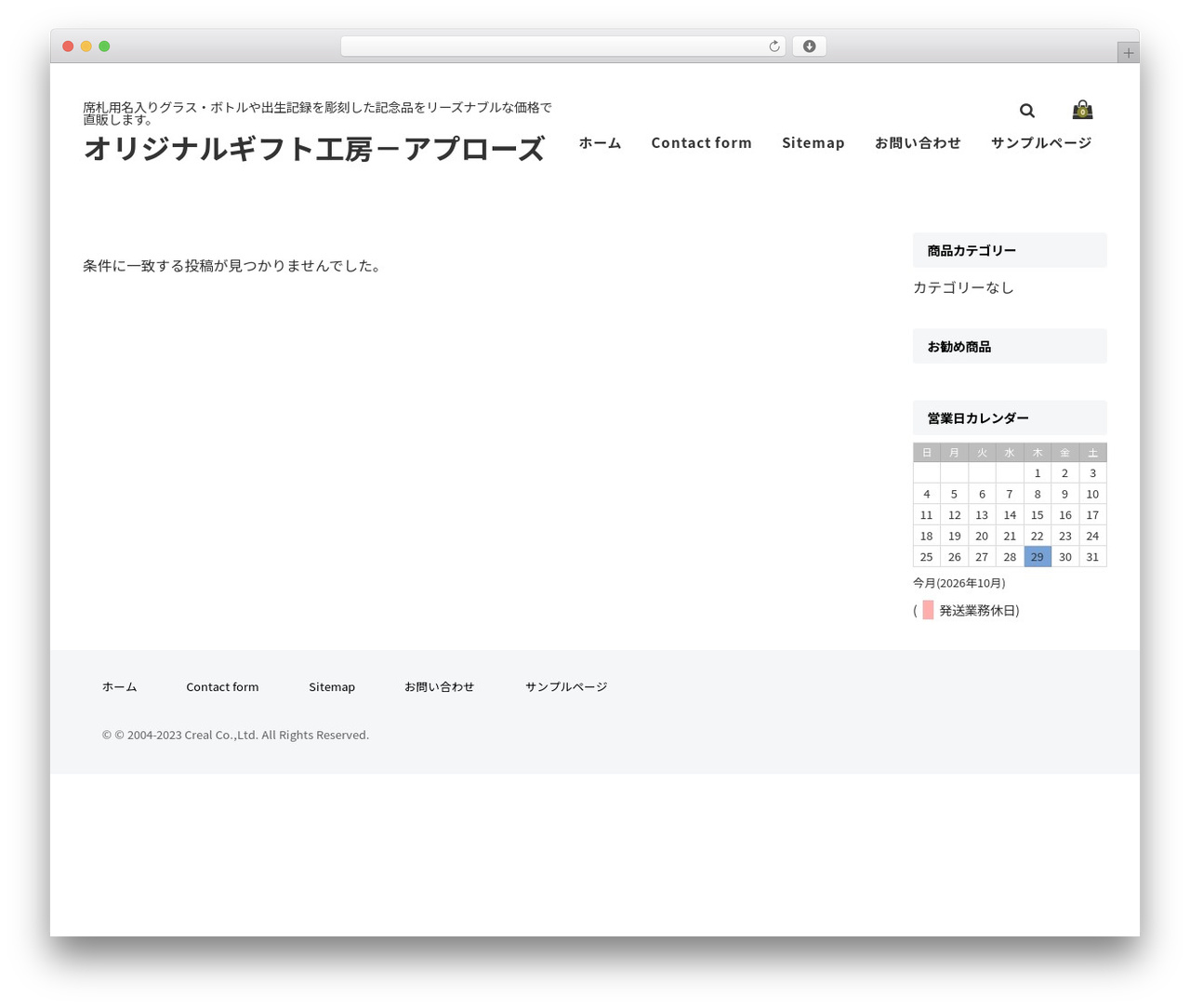Click the 条件に一致する投稿が見つかりませんでした message
This screenshot has height=1008, width=1190.
(231, 266)
